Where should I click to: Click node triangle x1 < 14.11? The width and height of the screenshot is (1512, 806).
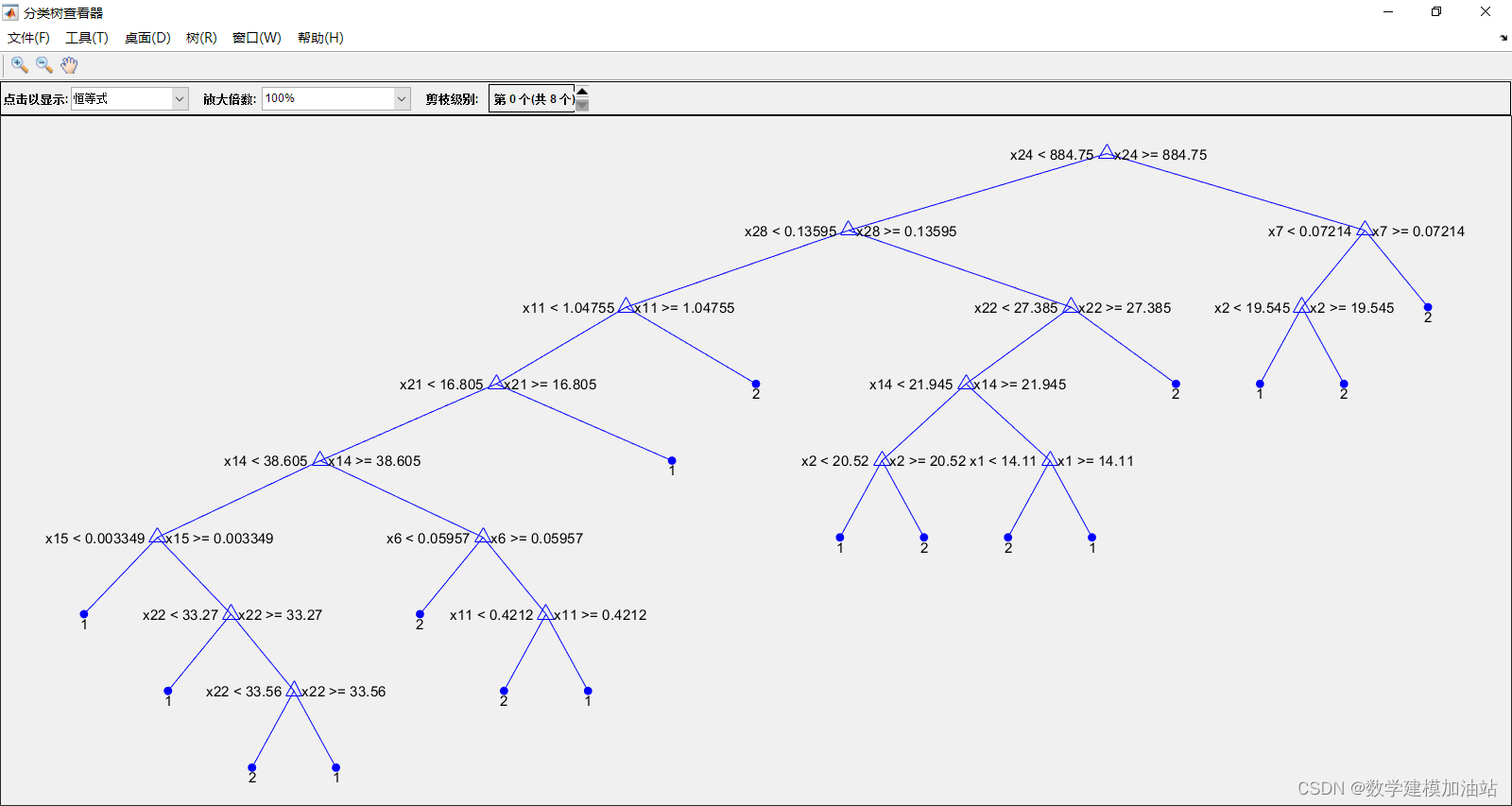point(1050,458)
